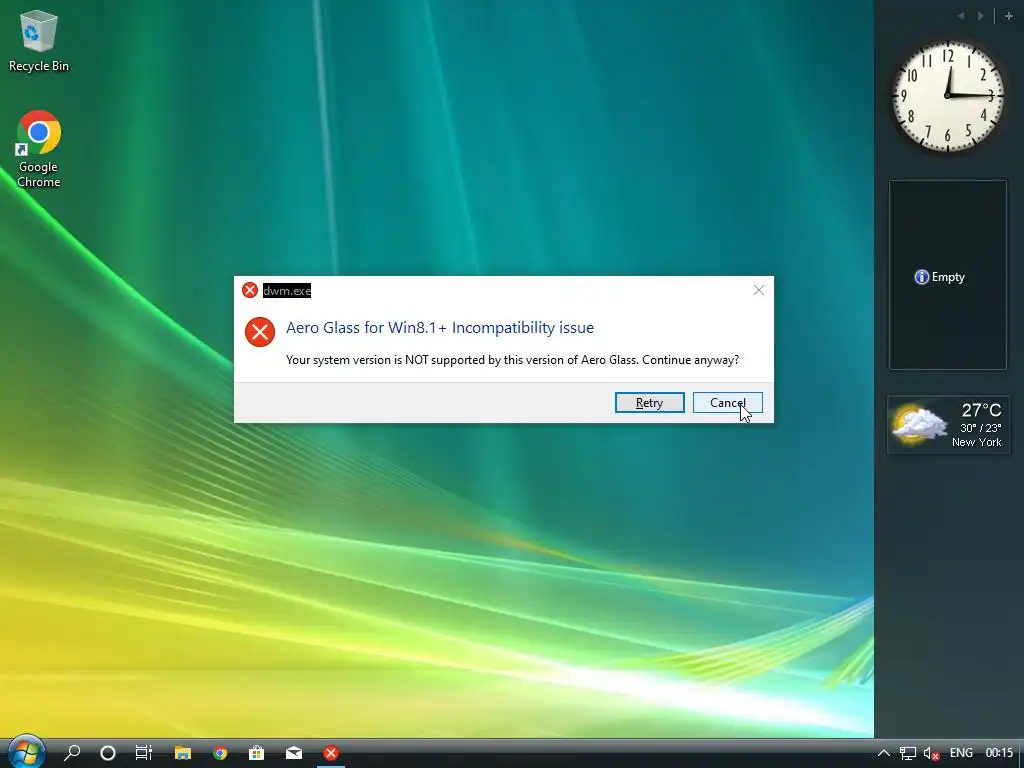Open the Recycle Bin desktop icon
The height and width of the screenshot is (768, 1024).
(x=39, y=40)
